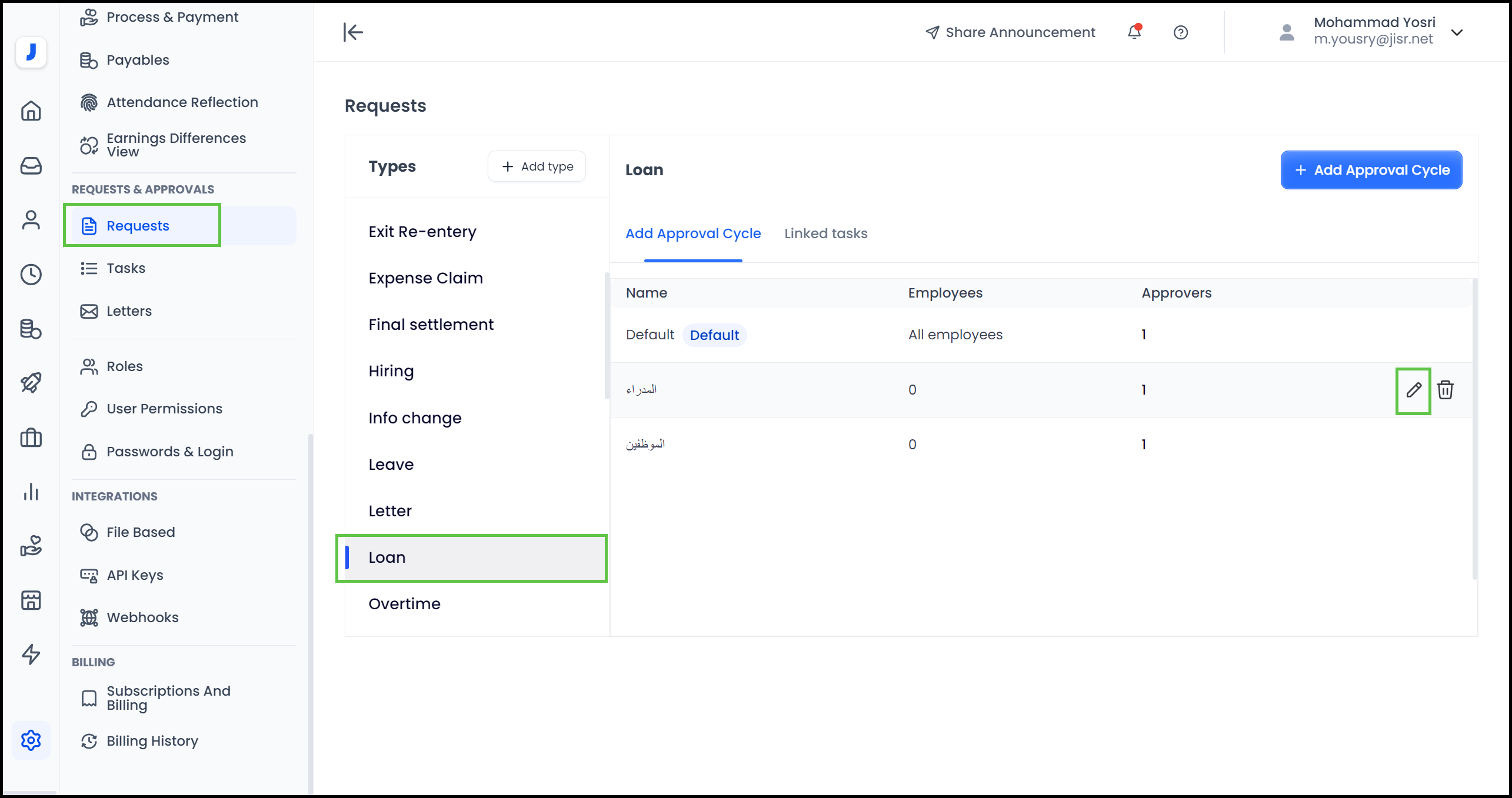Click the settings gear icon in the left rail
The image size is (1512, 798).
point(31,740)
